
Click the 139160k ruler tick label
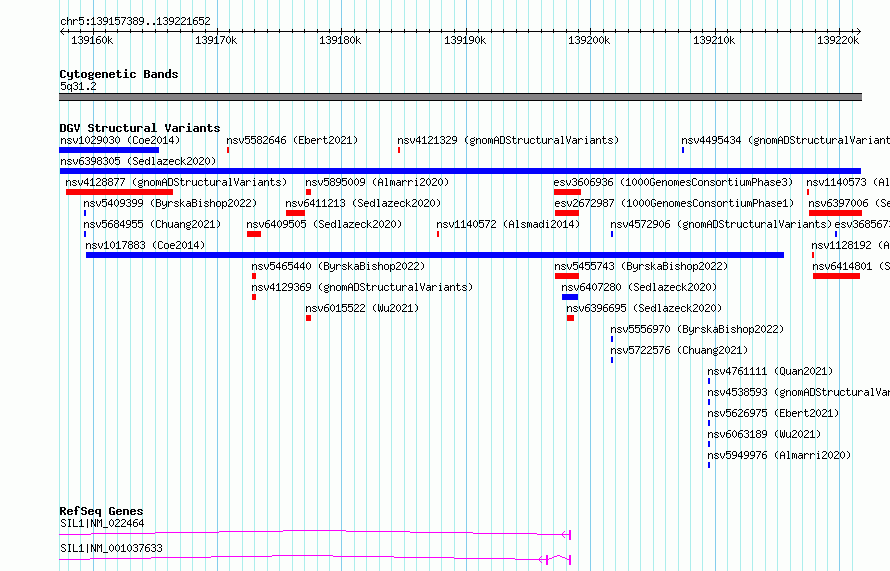coord(92,40)
